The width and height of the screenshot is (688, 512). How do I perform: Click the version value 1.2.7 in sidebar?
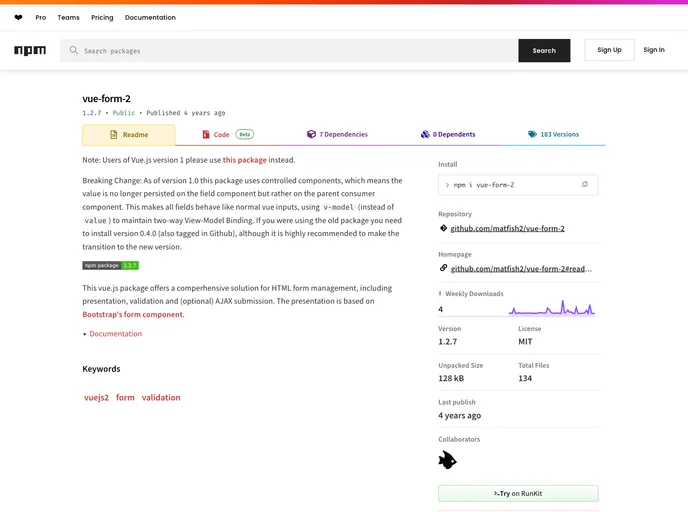tap(448, 342)
